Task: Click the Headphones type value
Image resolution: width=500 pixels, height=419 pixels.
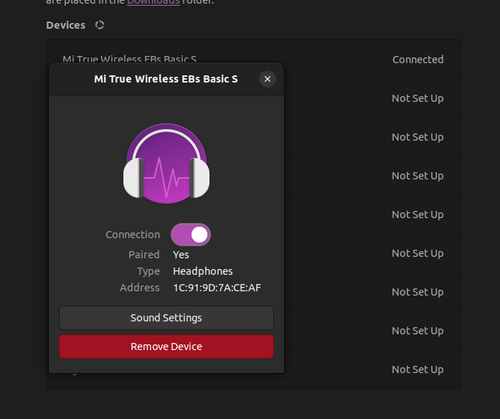Action: [x=203, y=271]
